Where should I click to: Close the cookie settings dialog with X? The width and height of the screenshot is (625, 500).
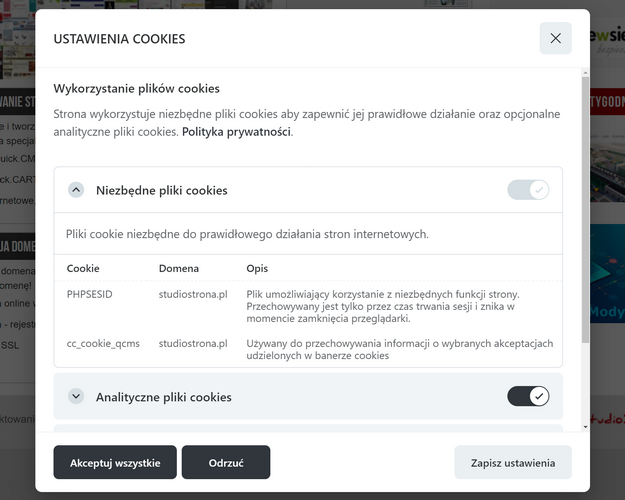555,38
